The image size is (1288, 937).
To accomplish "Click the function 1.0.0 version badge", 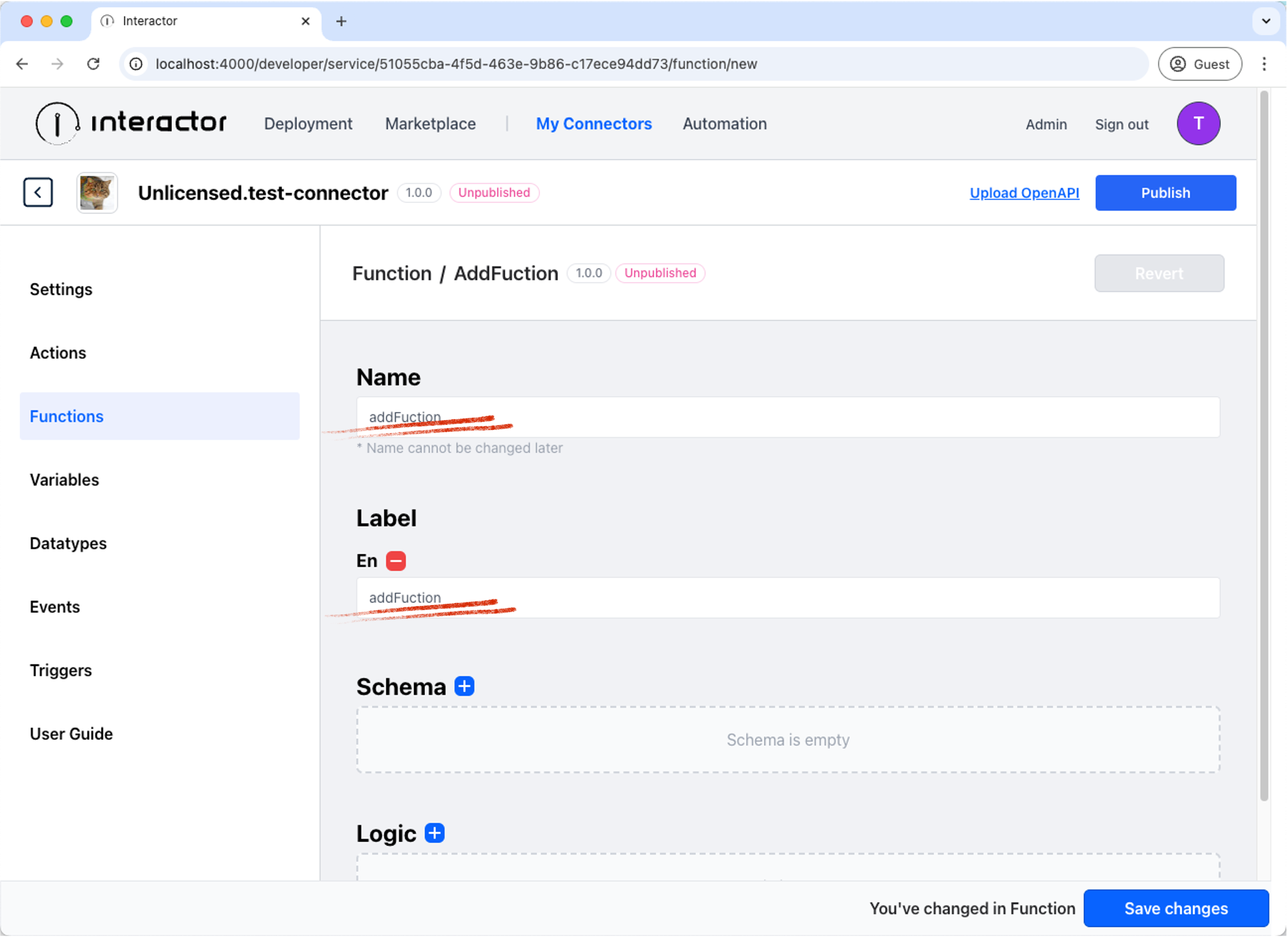I will [x=589, y=273].
